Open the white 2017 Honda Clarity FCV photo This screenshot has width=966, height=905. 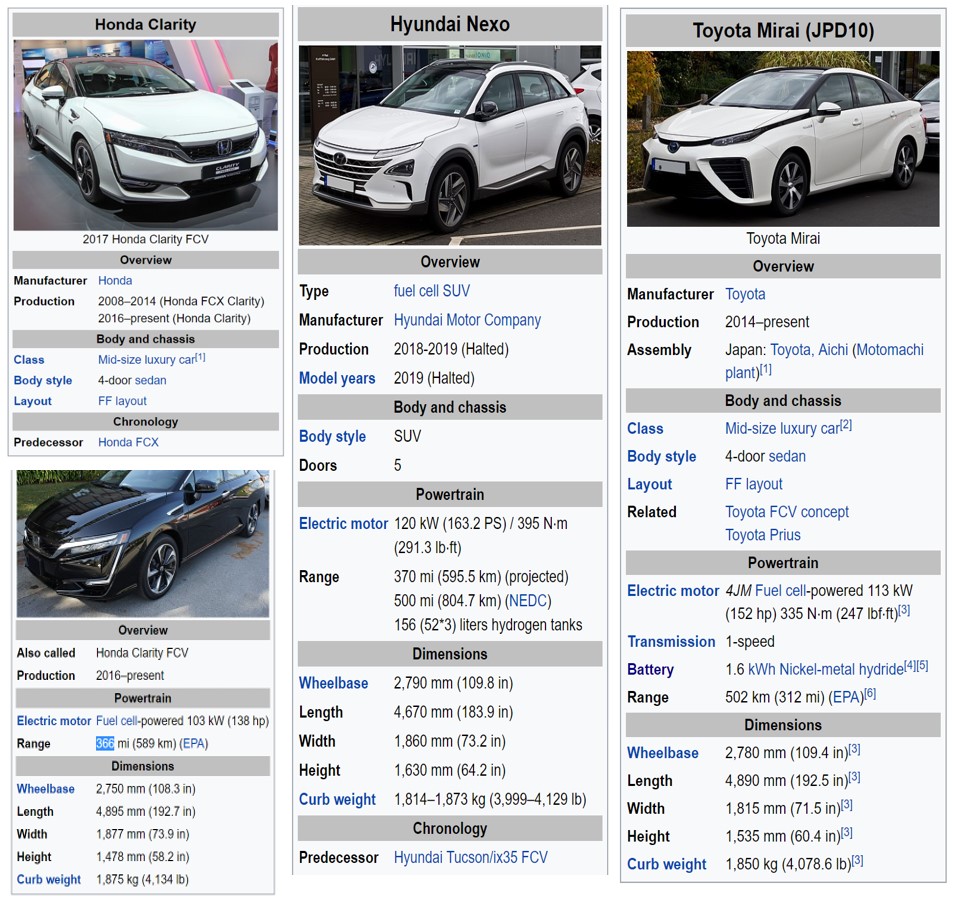coord(145,135)
